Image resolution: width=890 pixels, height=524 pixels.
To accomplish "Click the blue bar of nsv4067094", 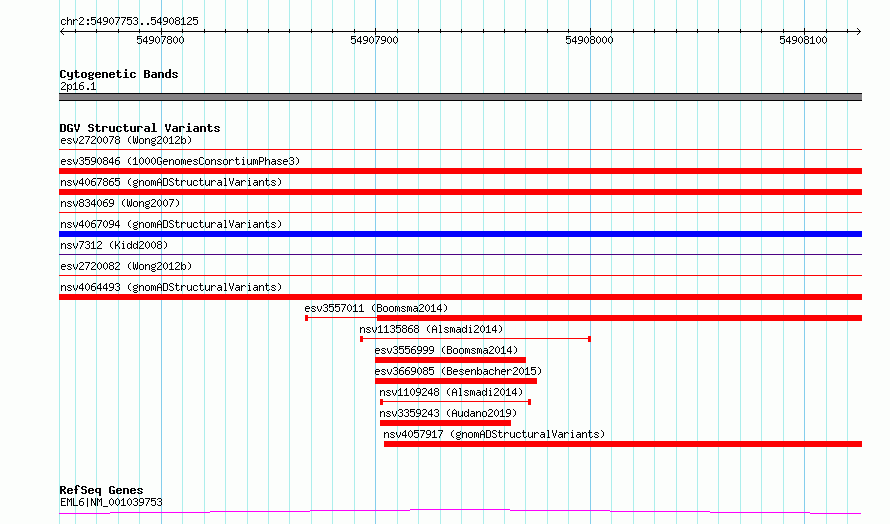I will [460, 234].
